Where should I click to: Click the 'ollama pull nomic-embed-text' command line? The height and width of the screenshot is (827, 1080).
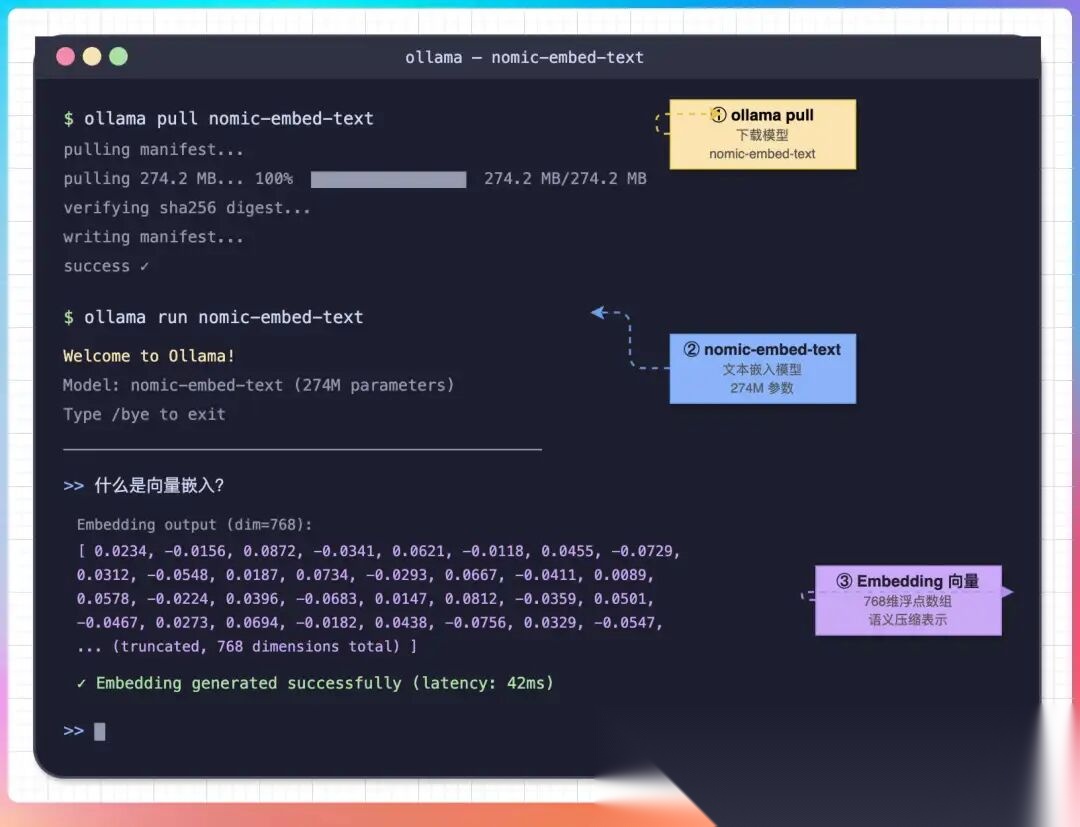pyautogui.click(x=218, y=118)
